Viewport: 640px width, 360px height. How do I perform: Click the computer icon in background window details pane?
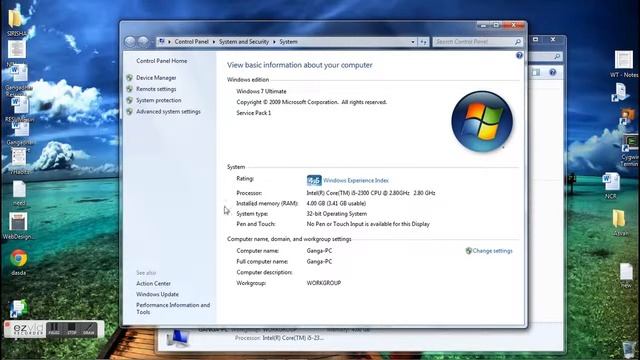click(x=178, y=338)
